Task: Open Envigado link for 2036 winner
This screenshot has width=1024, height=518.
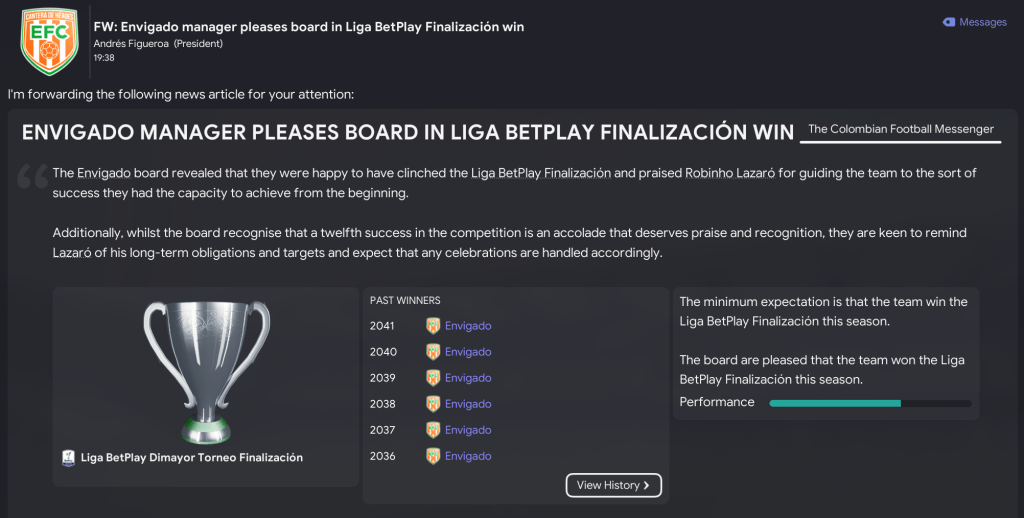Action: [468, 456]
